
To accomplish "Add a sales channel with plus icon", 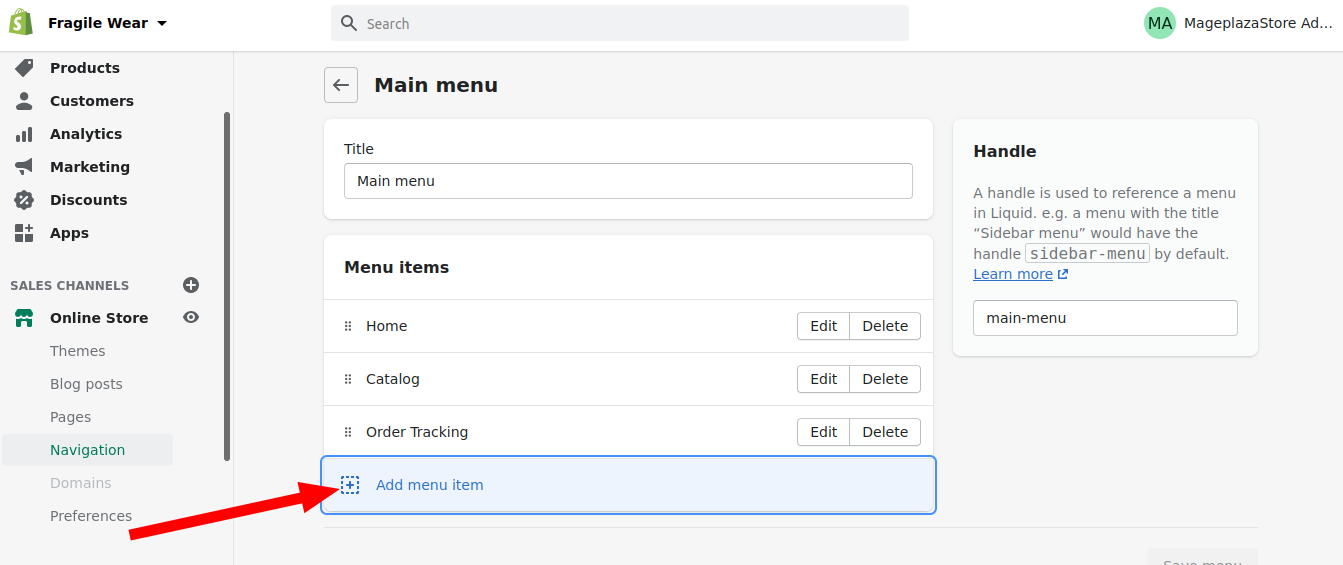I will point(191,285).
